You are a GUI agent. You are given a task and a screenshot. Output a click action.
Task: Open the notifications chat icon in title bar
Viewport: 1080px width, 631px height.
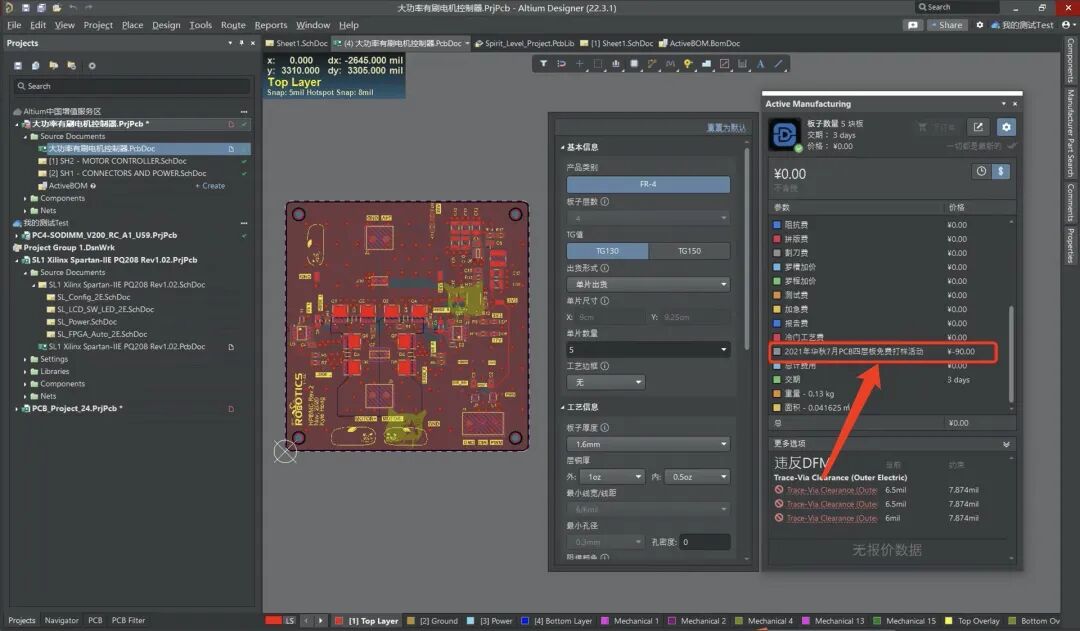coord(913,25)
